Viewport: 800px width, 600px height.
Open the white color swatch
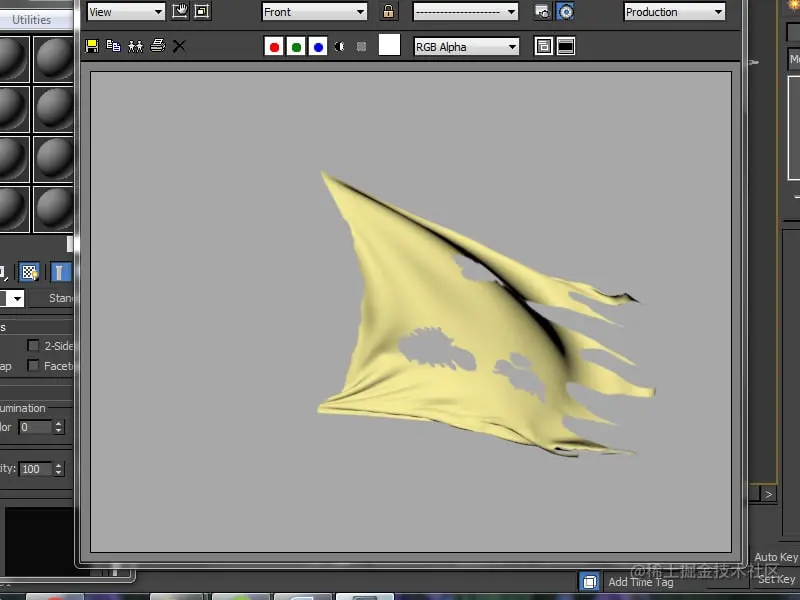point(389,45)
